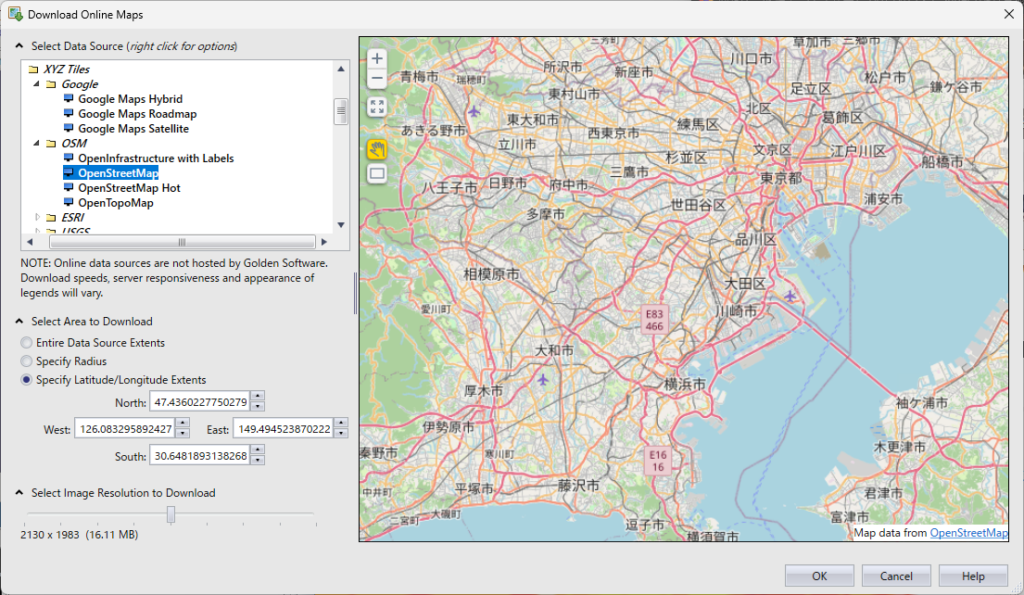Click the Google Maps Hybrid monitor icon
Viewport: 1024px width, 595px height.
point(69,99)
